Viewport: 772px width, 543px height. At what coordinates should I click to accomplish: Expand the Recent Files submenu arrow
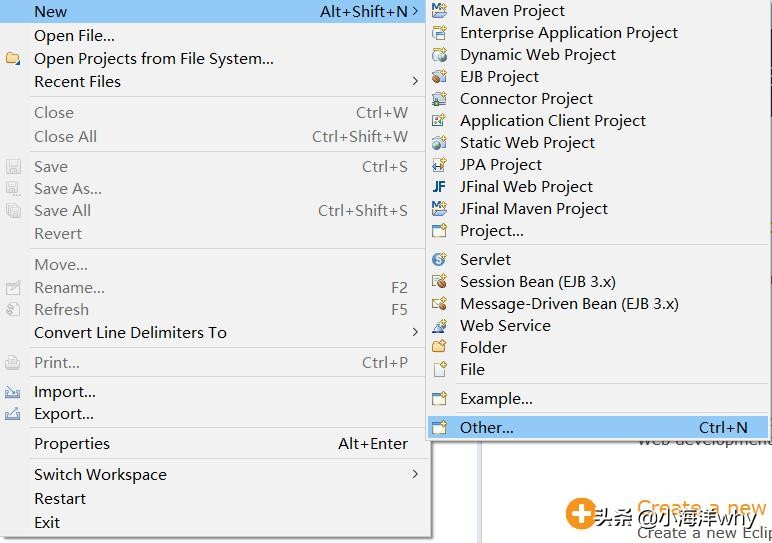pyautogui.click(x=415, y=81)
